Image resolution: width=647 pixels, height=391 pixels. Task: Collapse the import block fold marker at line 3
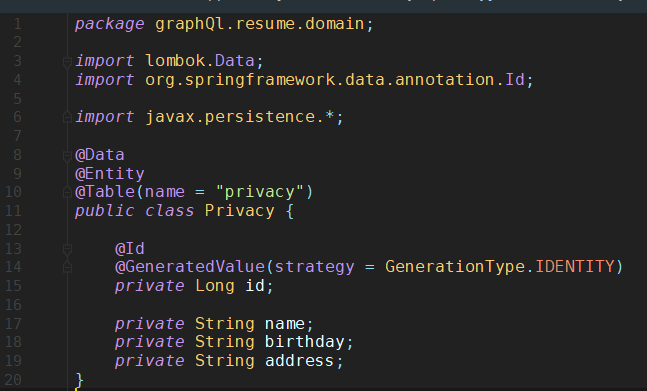coord(67,63)
